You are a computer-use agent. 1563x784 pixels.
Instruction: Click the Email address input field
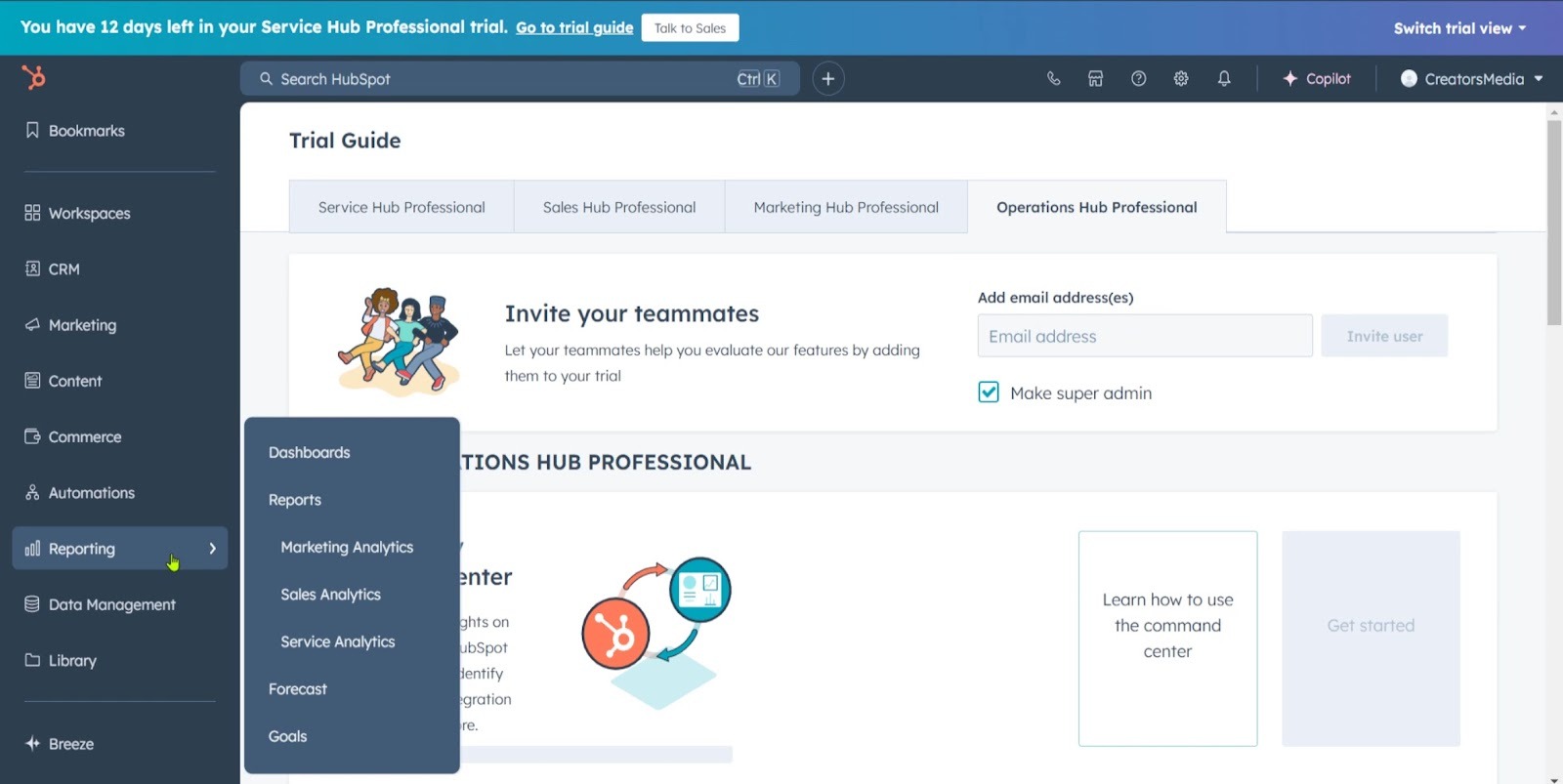1145,336
